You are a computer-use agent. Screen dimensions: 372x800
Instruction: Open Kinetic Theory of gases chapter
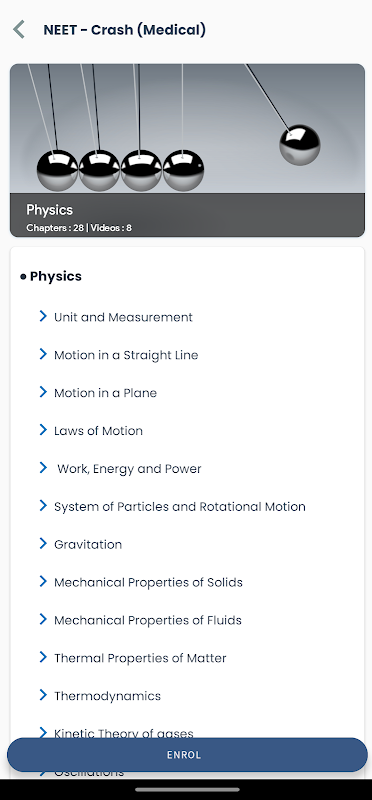[123, 734]
